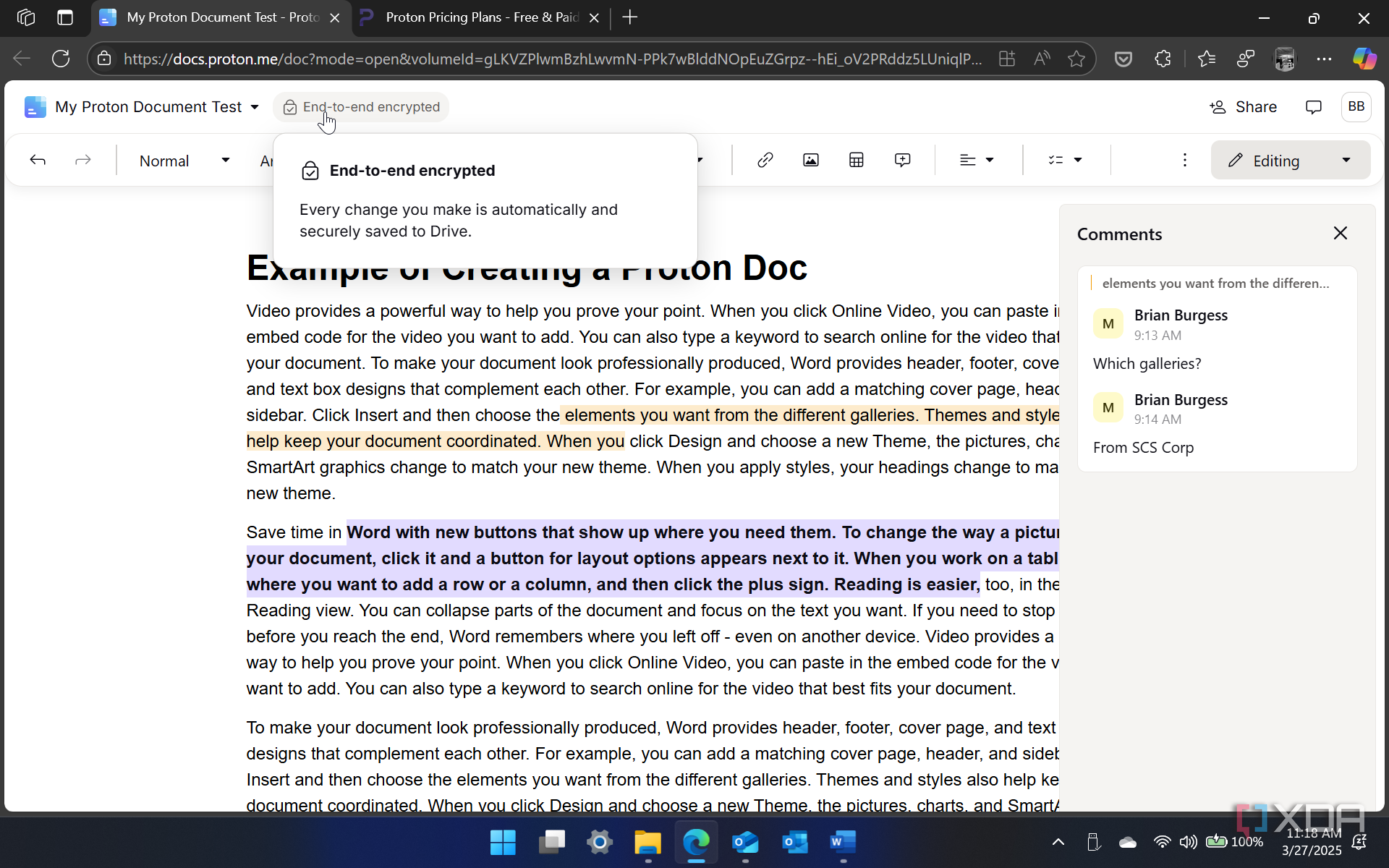This screenshot has width=1389, height=868.
Task: Open Word from the taskbar
Action: coord(843,842)
